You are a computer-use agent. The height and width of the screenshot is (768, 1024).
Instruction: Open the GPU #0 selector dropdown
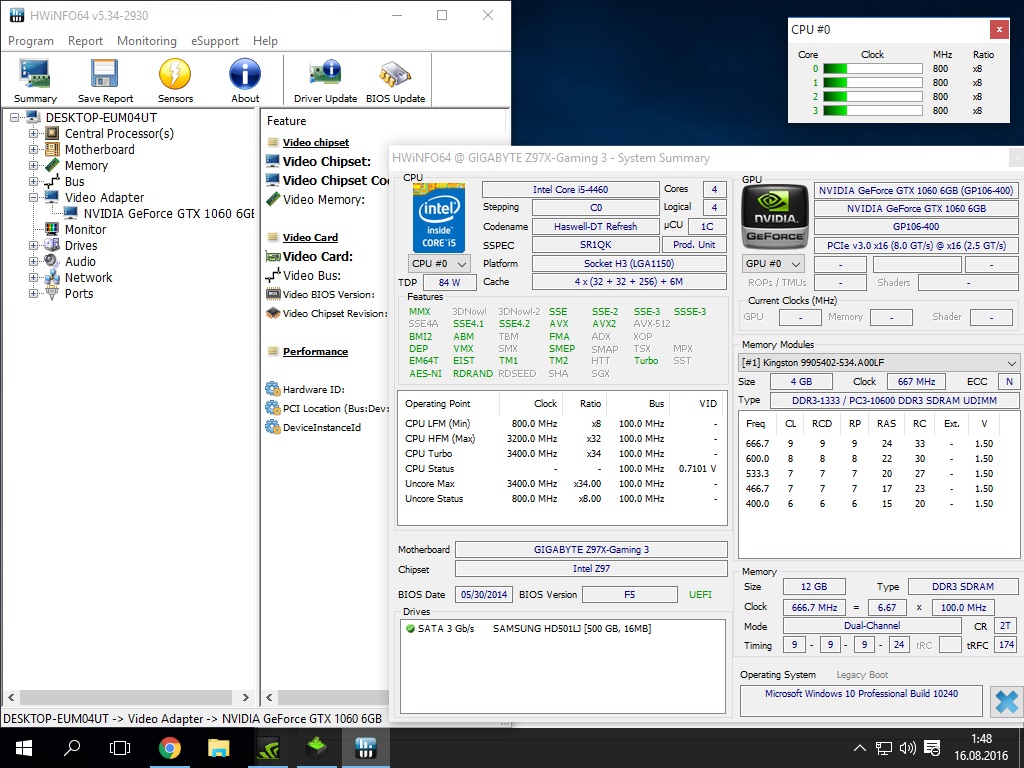[x=773, y=264]
